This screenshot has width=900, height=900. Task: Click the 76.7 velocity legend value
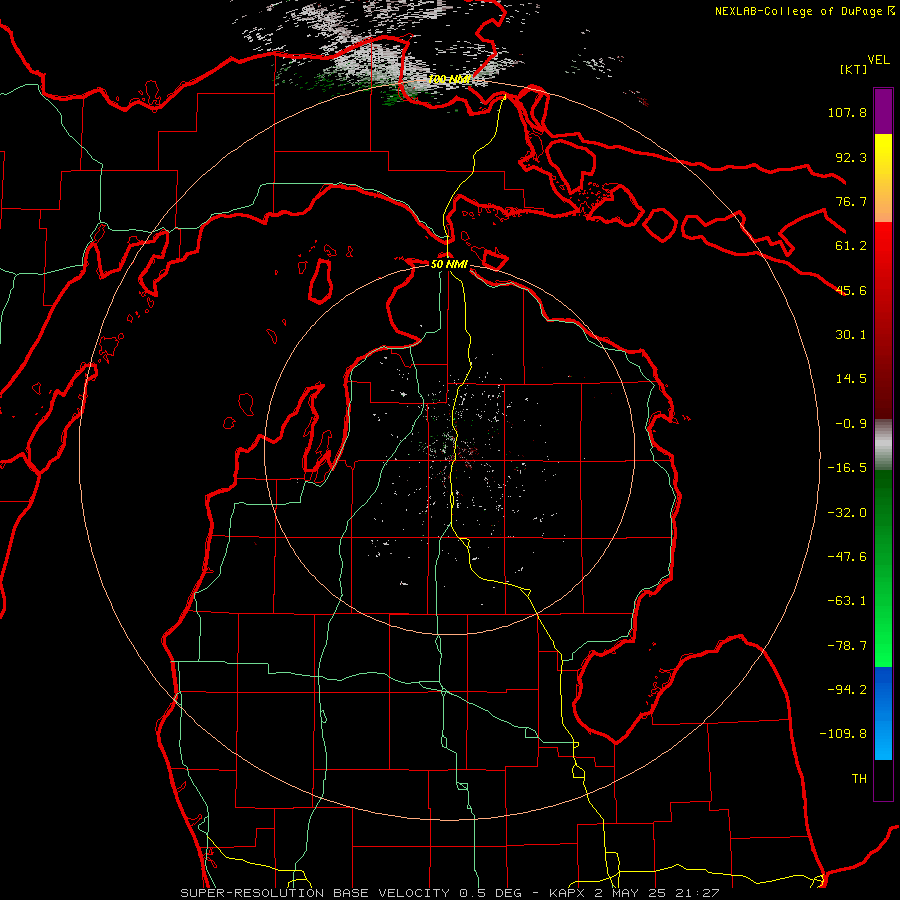[x=851, y=201]
